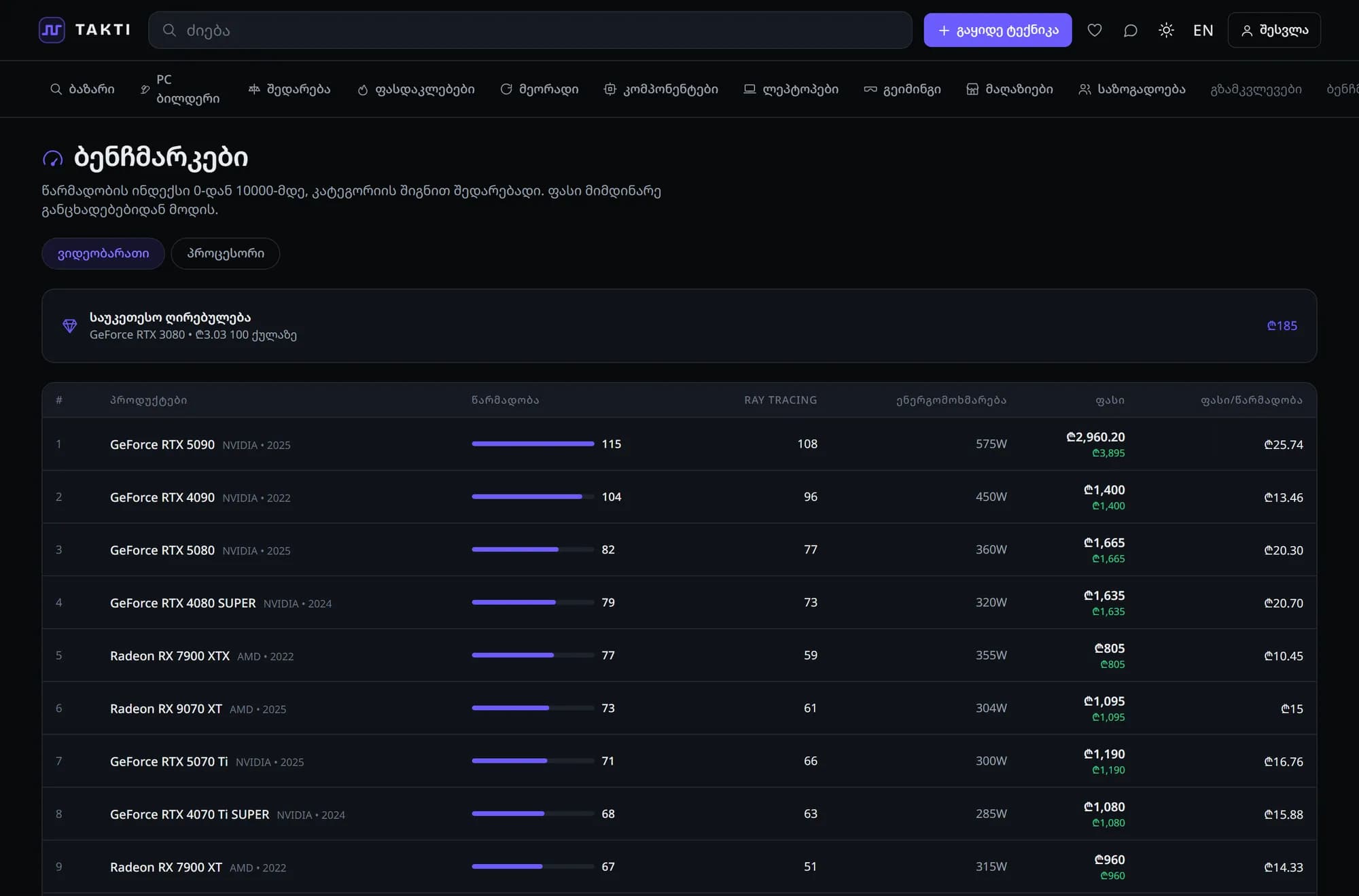Sort by ფასი/წარმადობა column header
Screen dimensions: 1359x896
click(x=1252, y=400)
